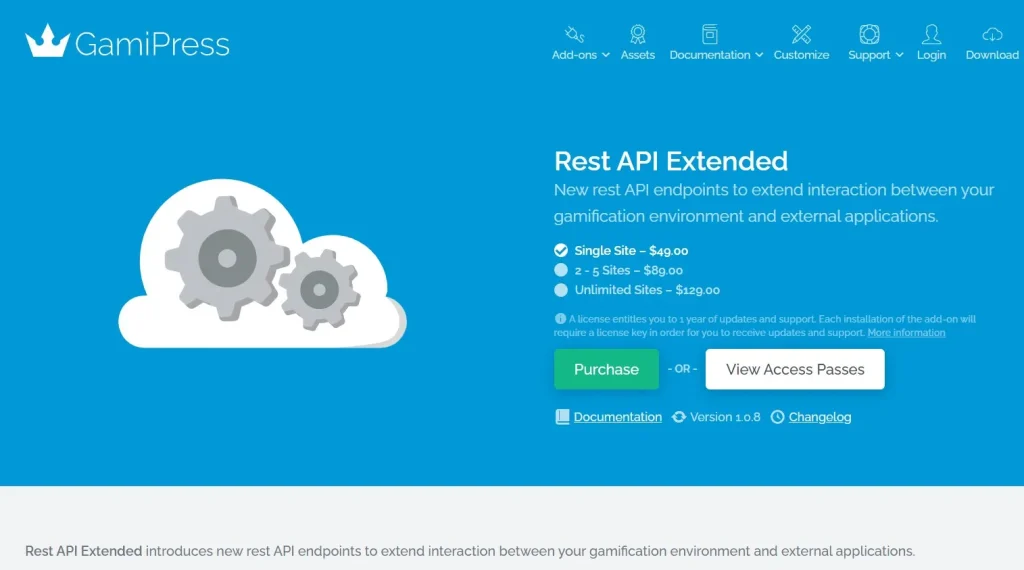
Task: Open the Documentation link below Purchase
Action: tap(618, 417)
